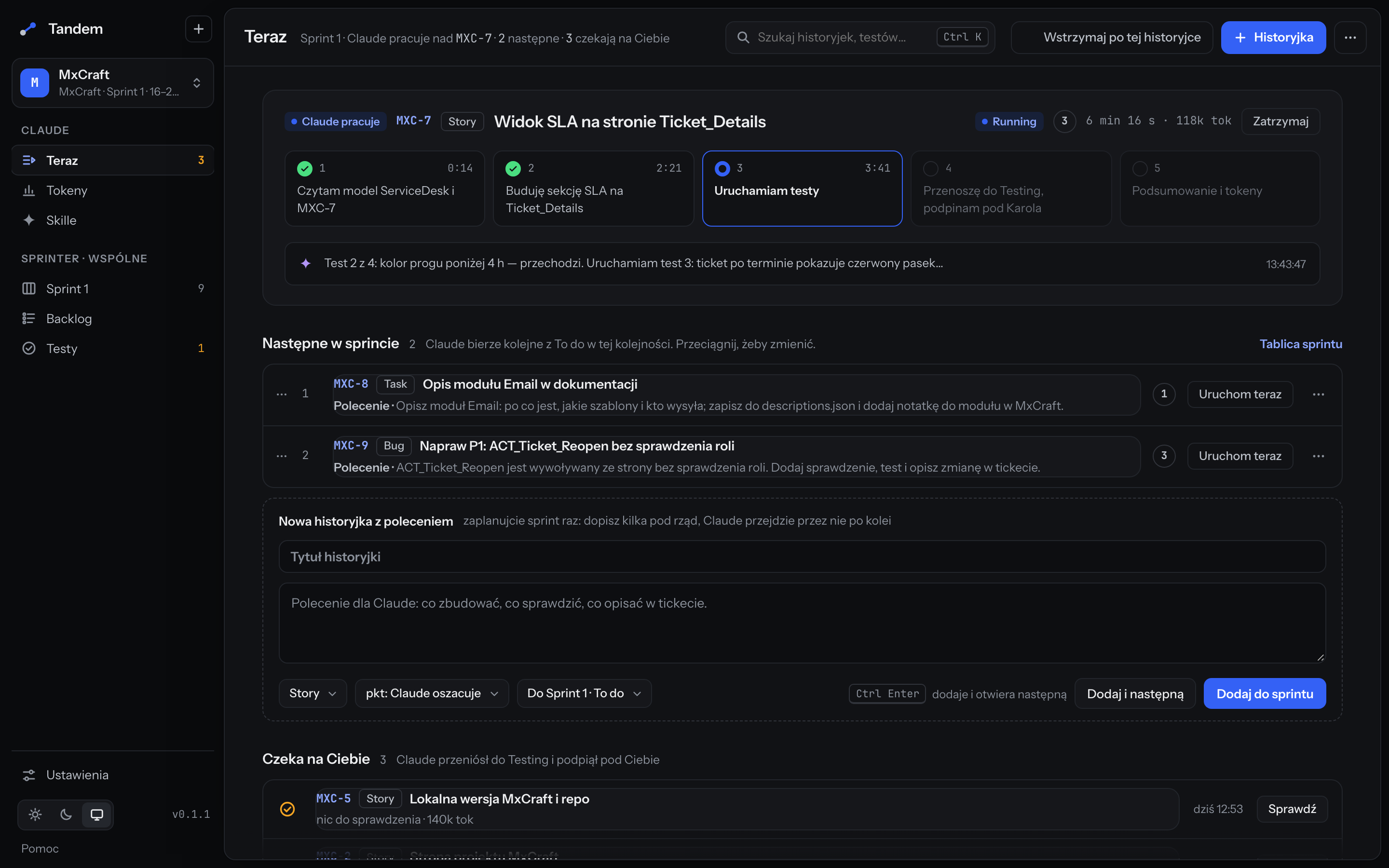
Task: Open more options for MXC-8 row
Action: tap(1319, 394)
